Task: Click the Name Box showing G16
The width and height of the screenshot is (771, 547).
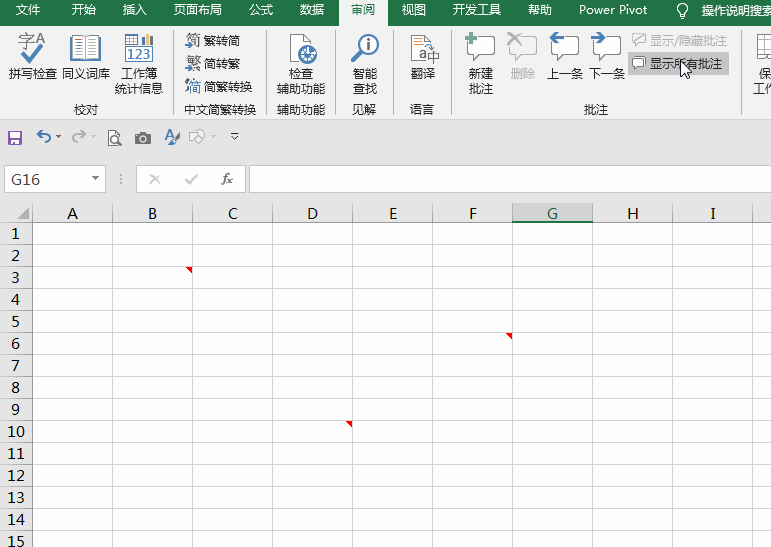Action: [x=47, y=179]
